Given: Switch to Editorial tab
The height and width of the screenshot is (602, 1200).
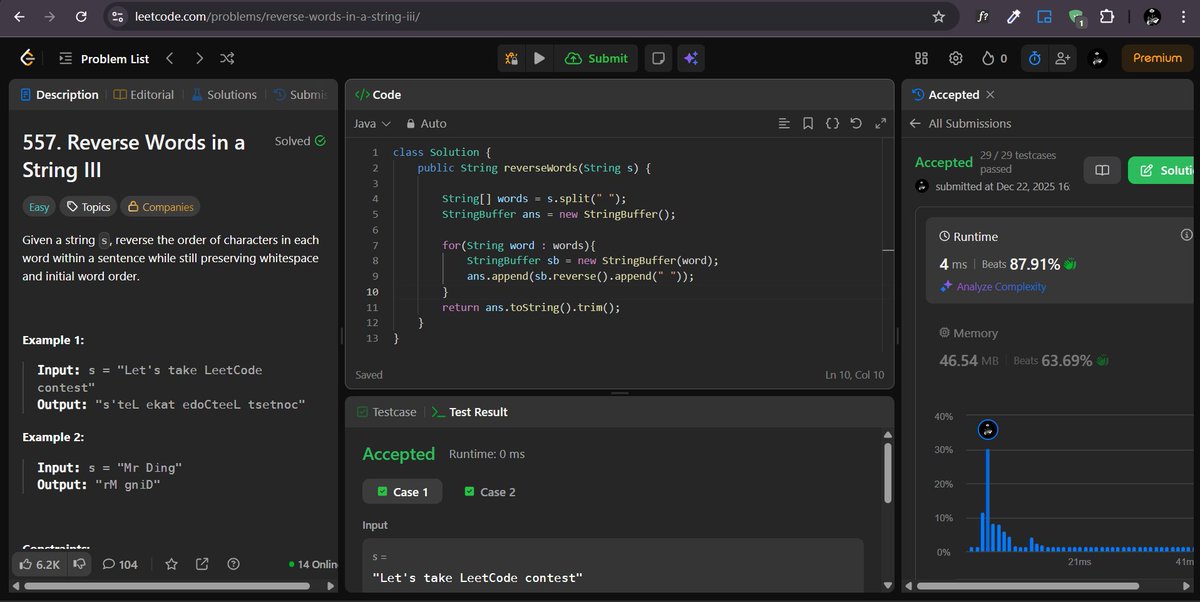Looking at the screenshot, I should click(144, 95).
